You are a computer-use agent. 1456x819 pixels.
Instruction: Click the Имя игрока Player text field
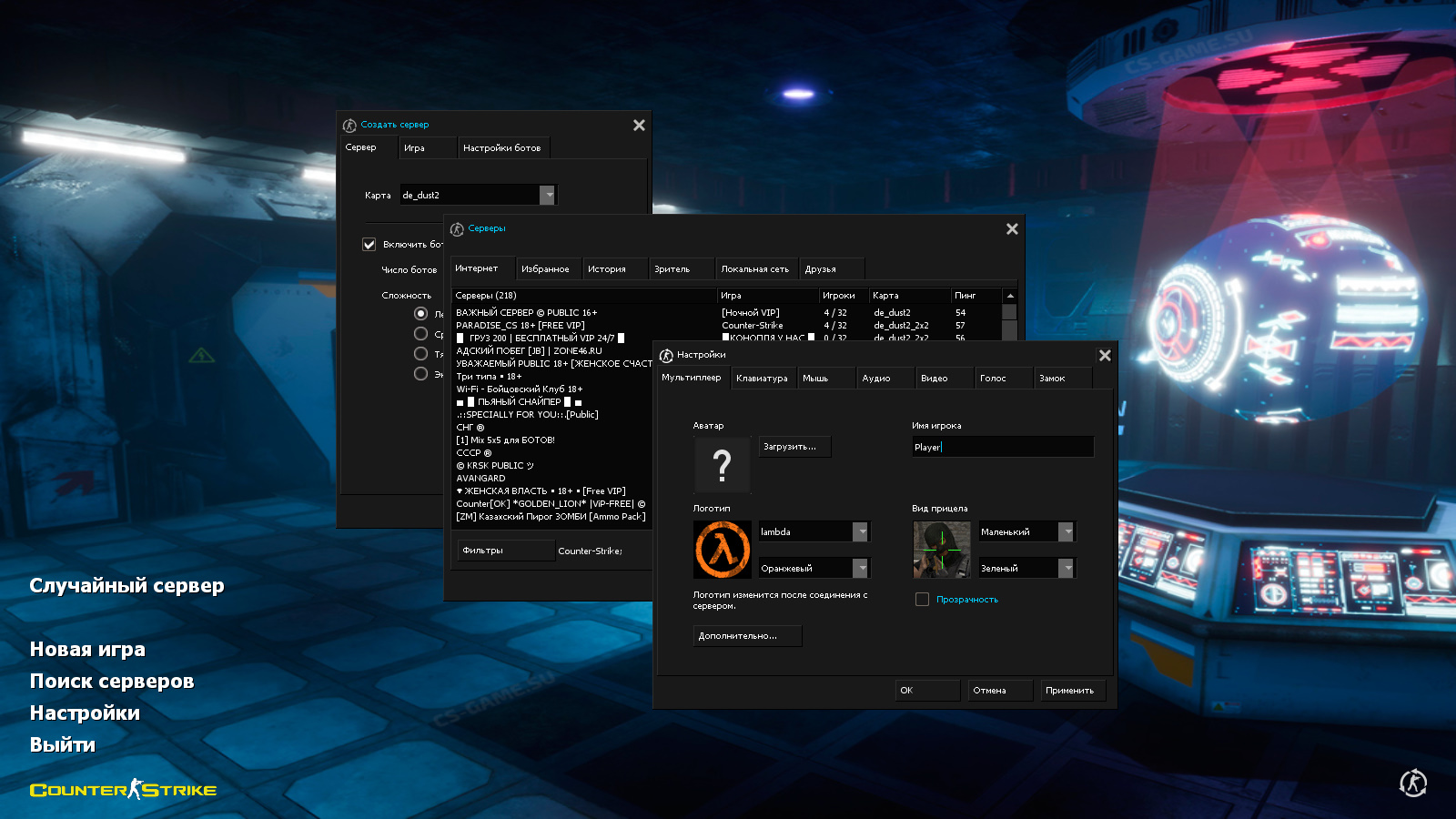tap(1002, 447)
